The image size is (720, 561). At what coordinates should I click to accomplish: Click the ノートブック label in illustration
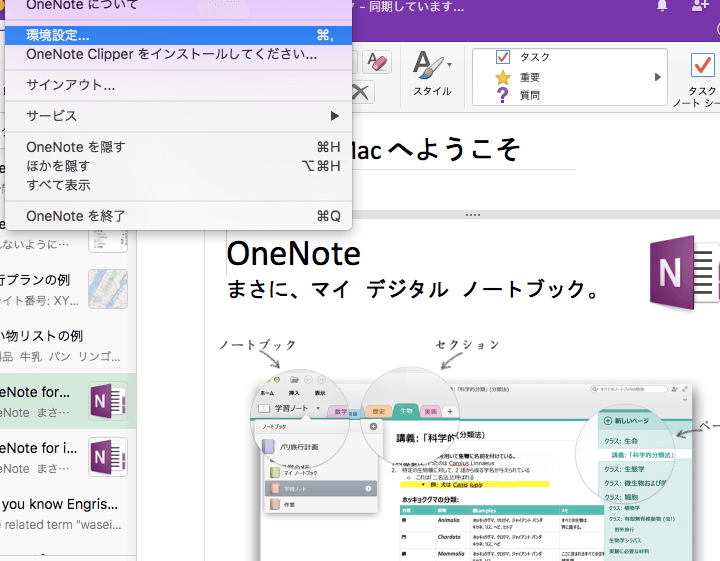pyautogui.click(x=258, y=345)
